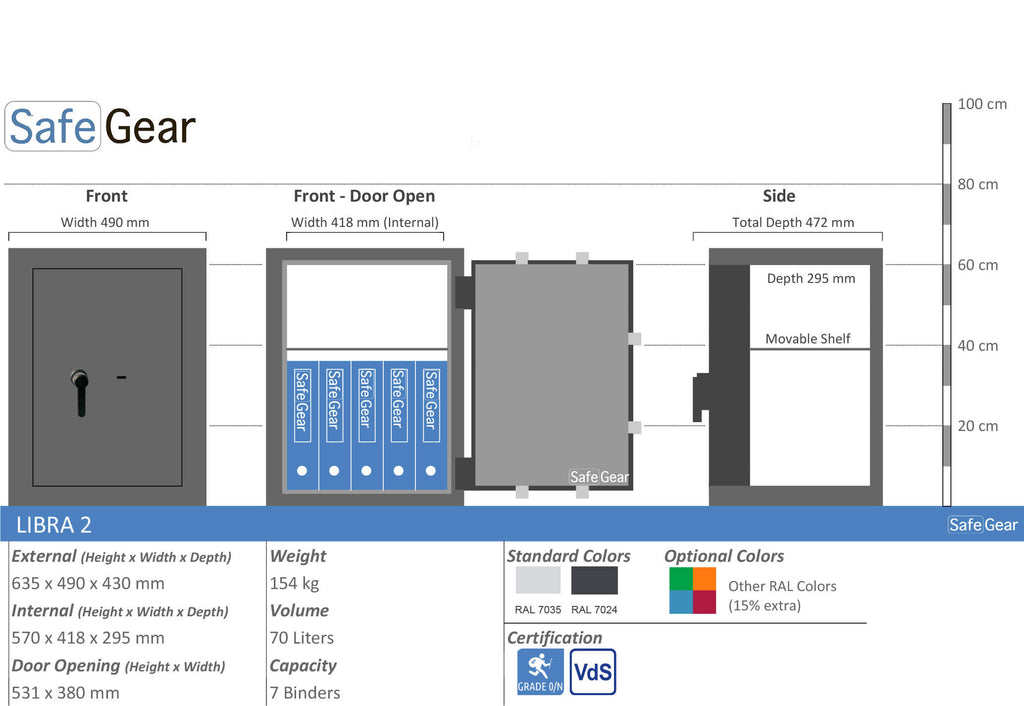Click the 'External' dimensions heading

tap(44, 556)
